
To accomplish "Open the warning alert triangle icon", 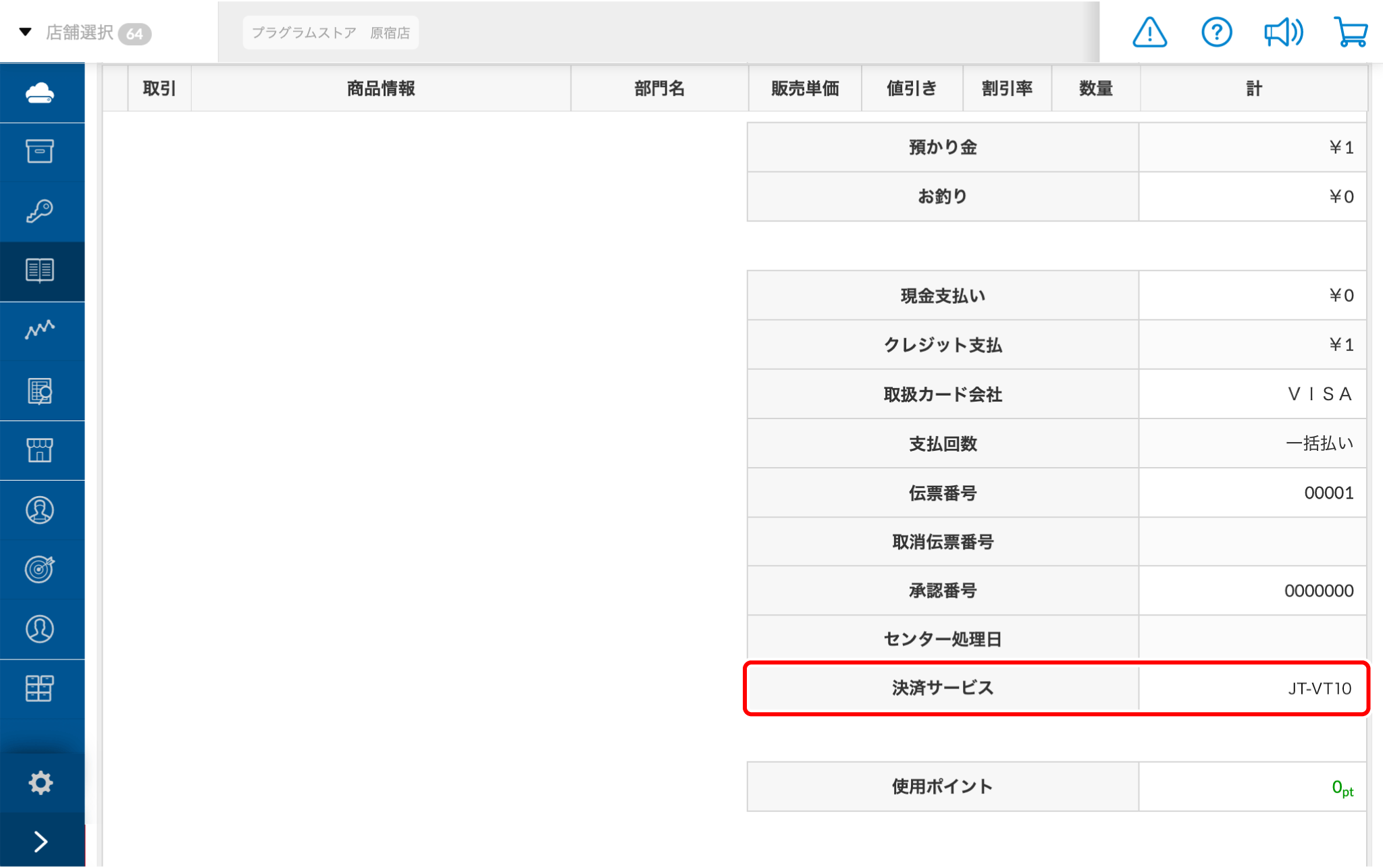I will coord(1149,32).
